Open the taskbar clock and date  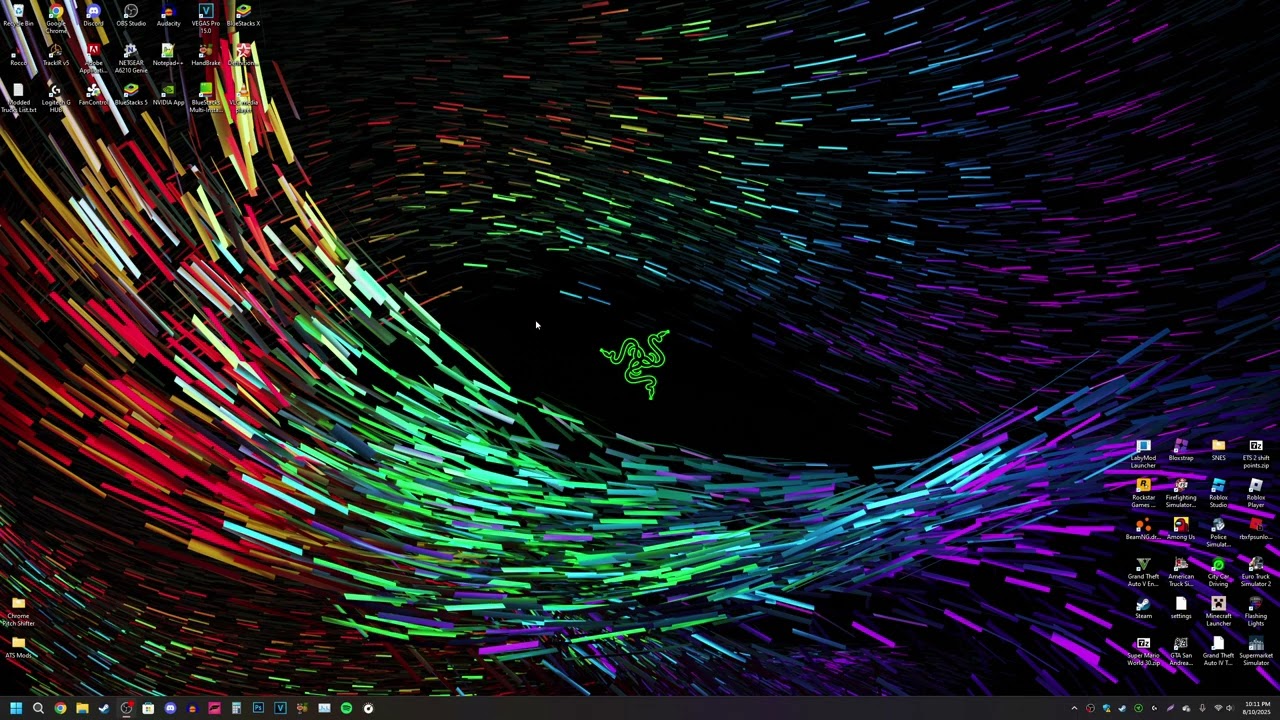click(x=1257, y=708)
